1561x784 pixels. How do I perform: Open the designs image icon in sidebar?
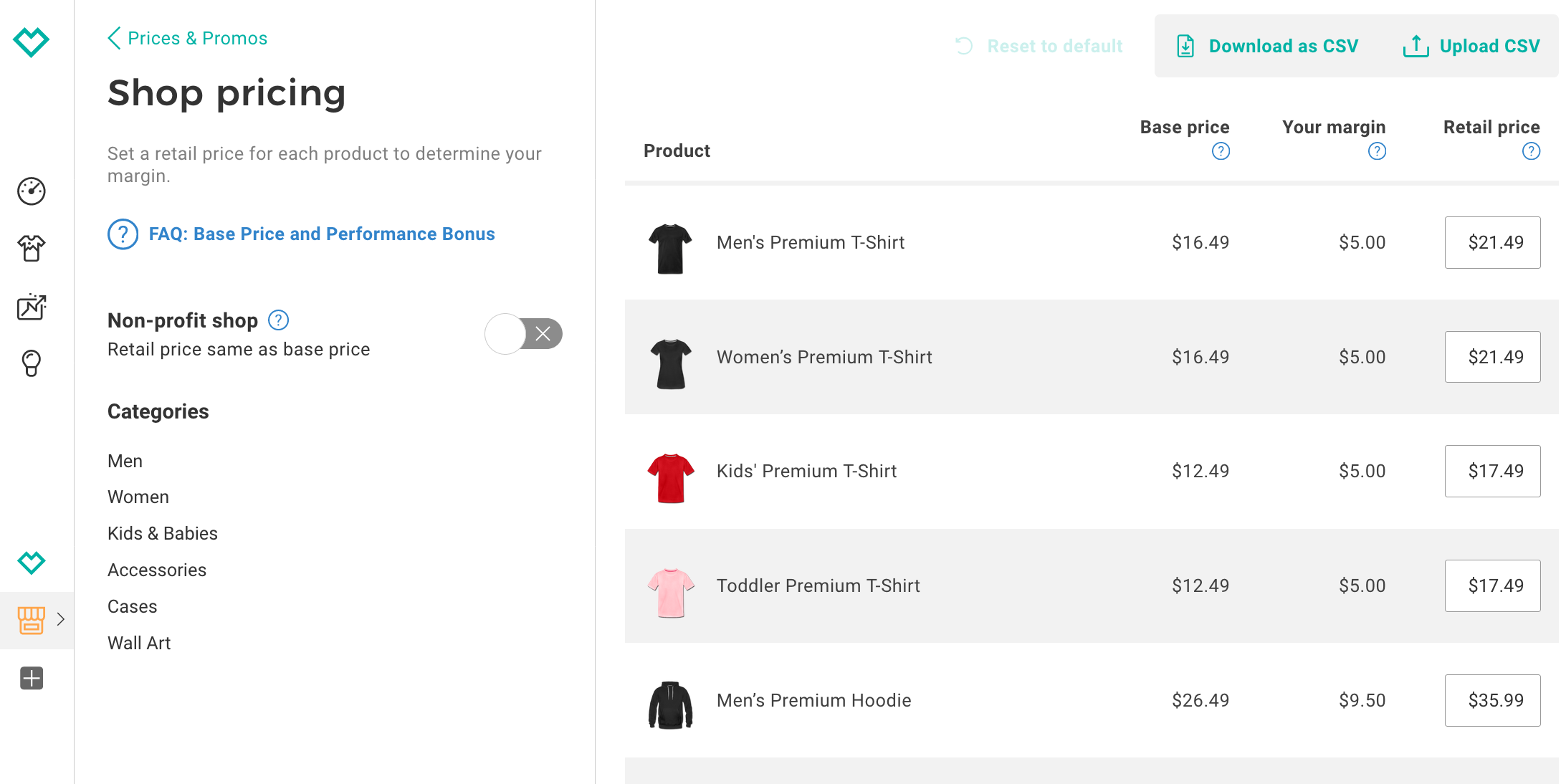click(32, 307)
